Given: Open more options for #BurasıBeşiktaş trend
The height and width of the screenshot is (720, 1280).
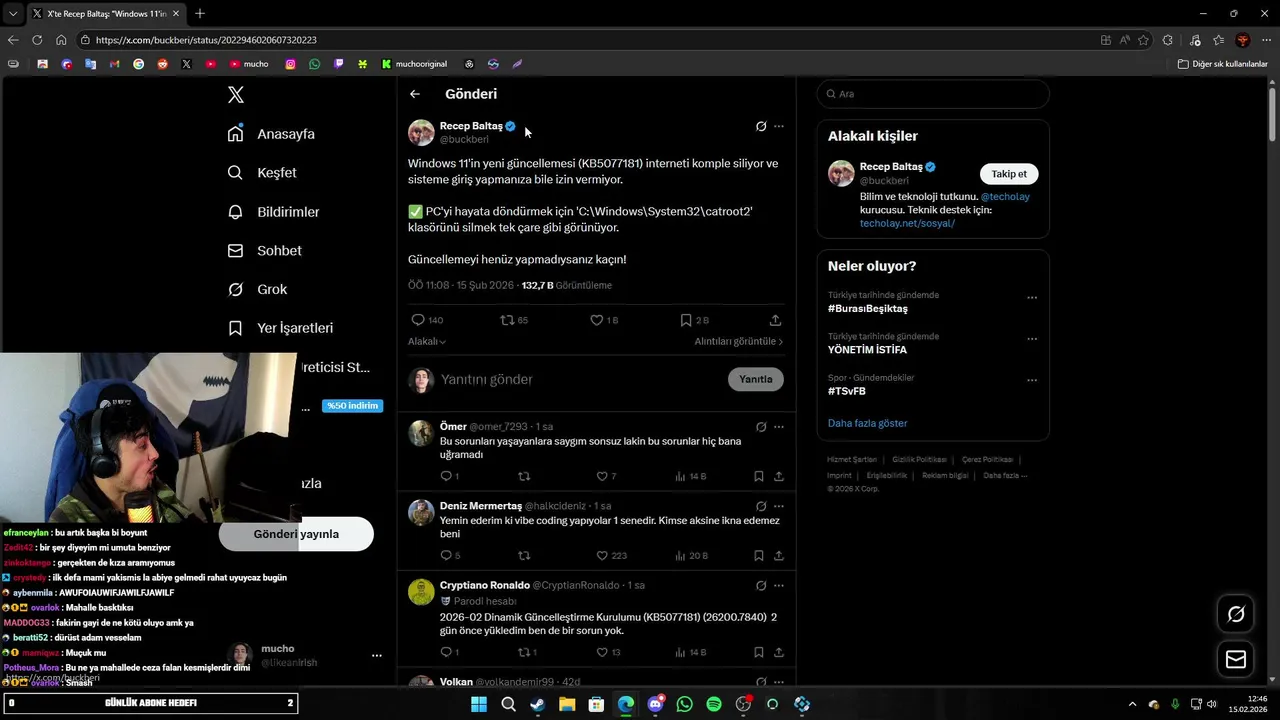Looking at the screenshot, I should coord(1032,298).
